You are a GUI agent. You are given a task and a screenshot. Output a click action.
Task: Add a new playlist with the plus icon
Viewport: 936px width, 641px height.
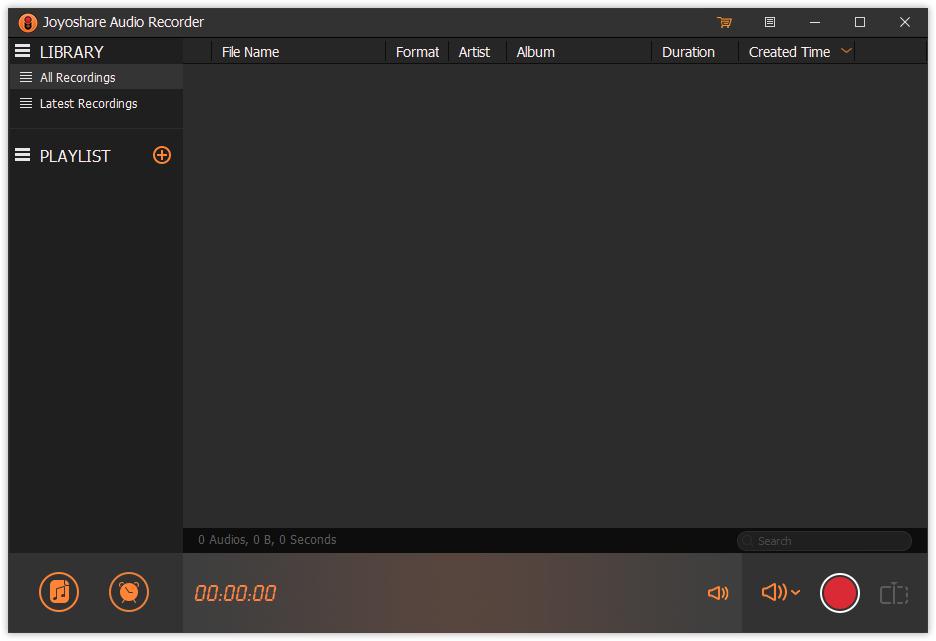[x=161, y=155]
